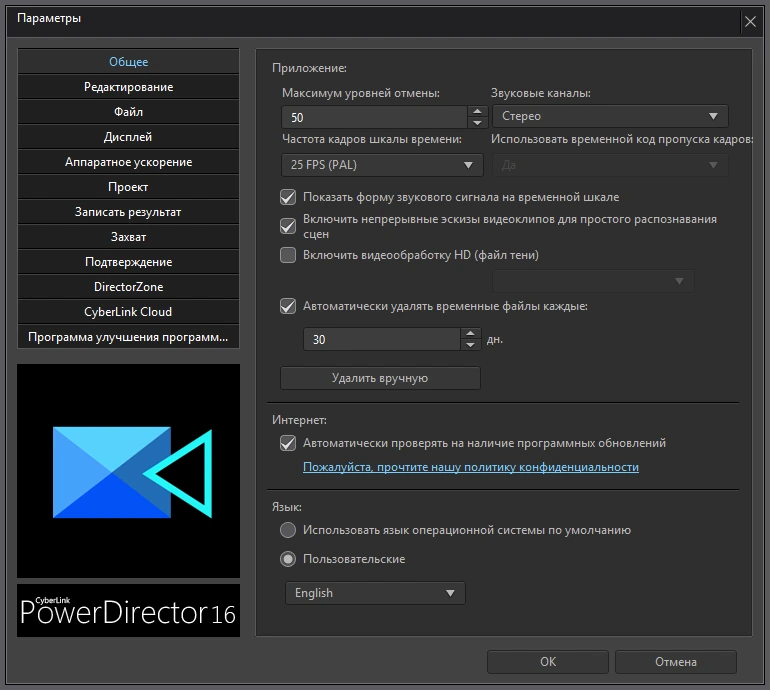Confirm settings with OK button
Viewport: 770px width, 690px height.
[548, 662]
